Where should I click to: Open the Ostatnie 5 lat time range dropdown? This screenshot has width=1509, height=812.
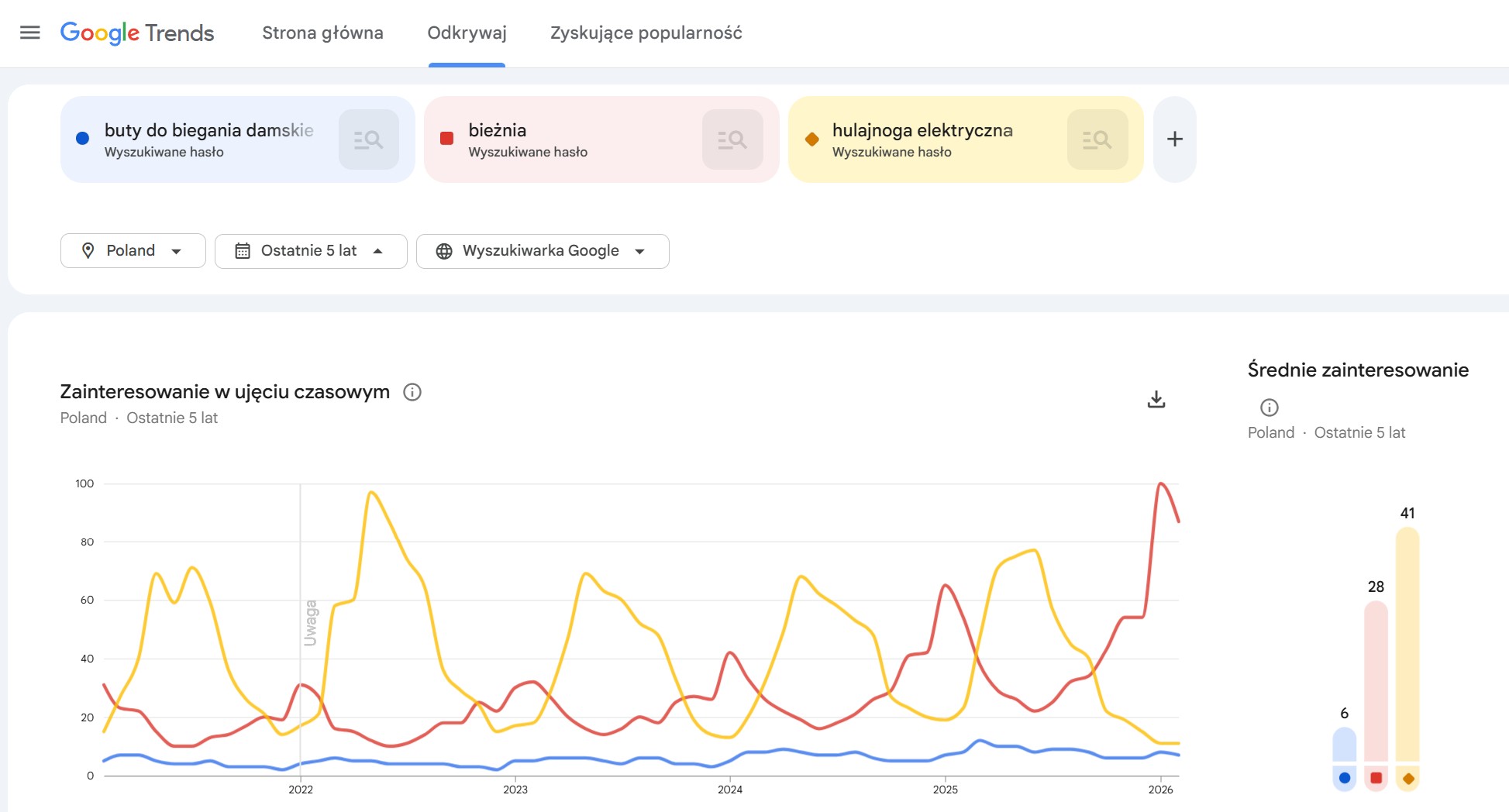[310, 251]
